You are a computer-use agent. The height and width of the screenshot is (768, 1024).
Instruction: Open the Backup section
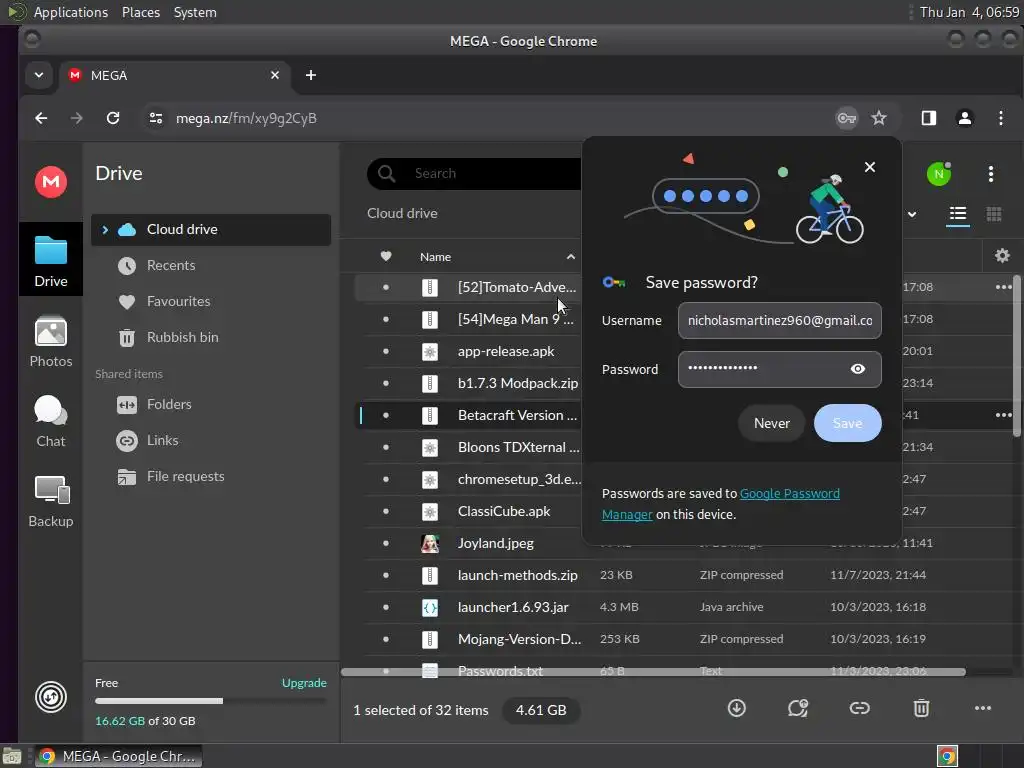click(x=50, y=502)
